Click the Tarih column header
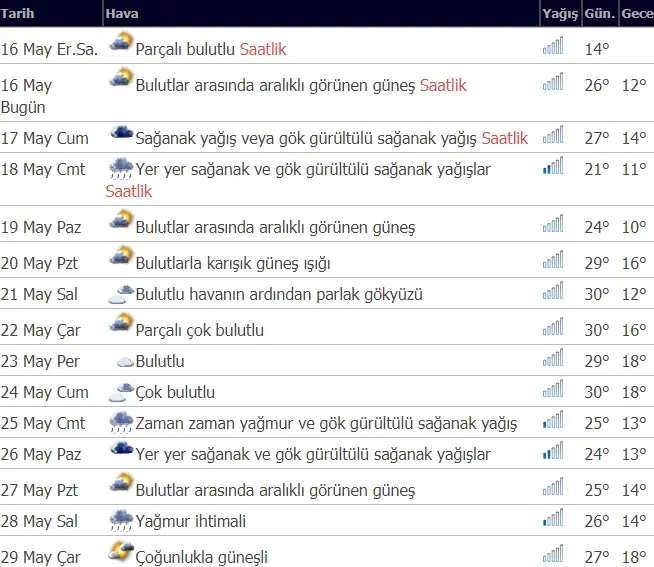 [x=17, y=13]
